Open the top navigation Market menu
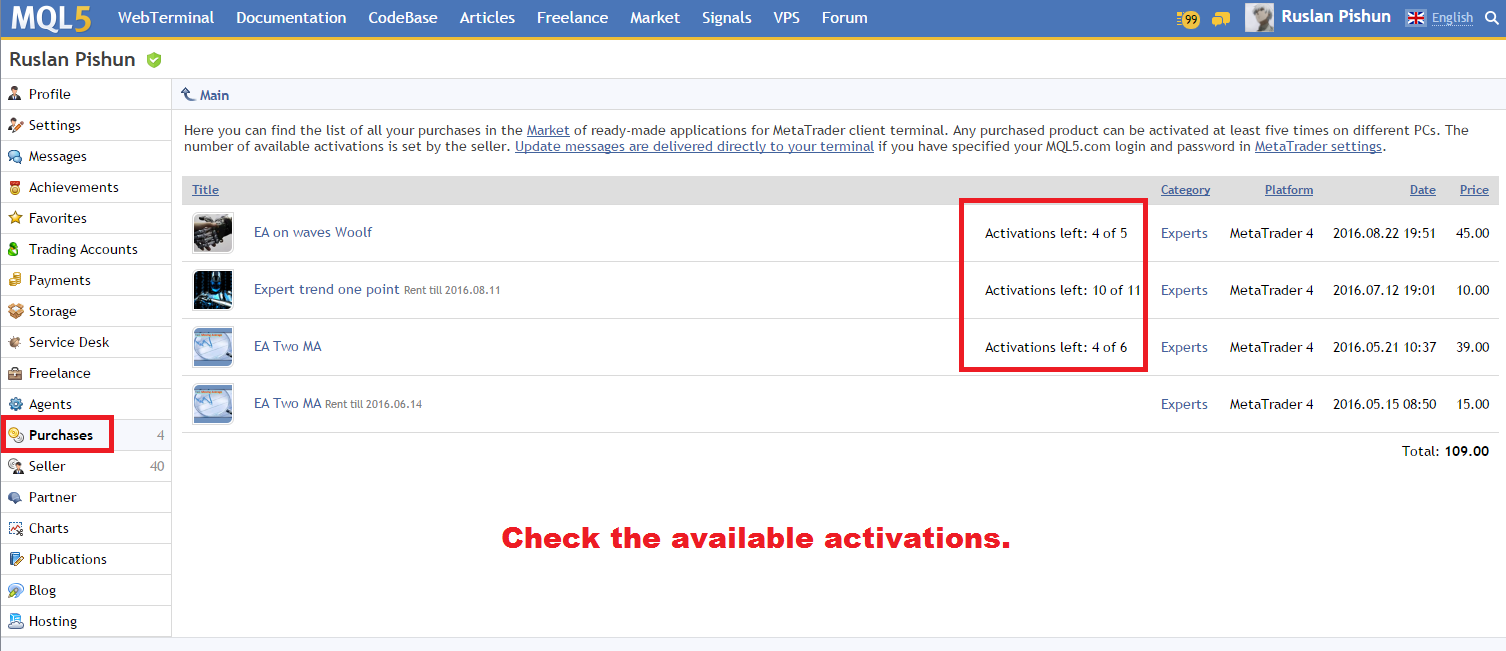1506x651 pixels. [x=655, y=18]
